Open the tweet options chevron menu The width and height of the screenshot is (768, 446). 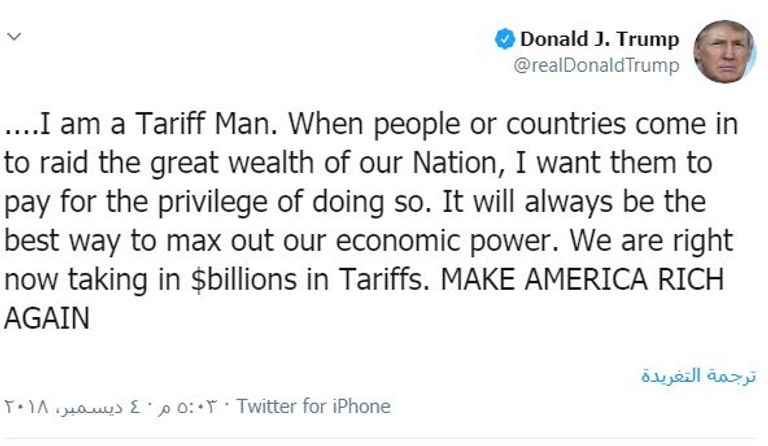coord(13,38)
